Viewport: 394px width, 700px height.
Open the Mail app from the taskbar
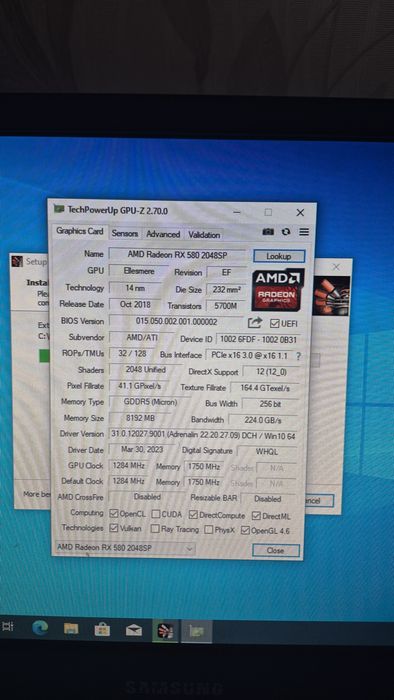[134, 630]
